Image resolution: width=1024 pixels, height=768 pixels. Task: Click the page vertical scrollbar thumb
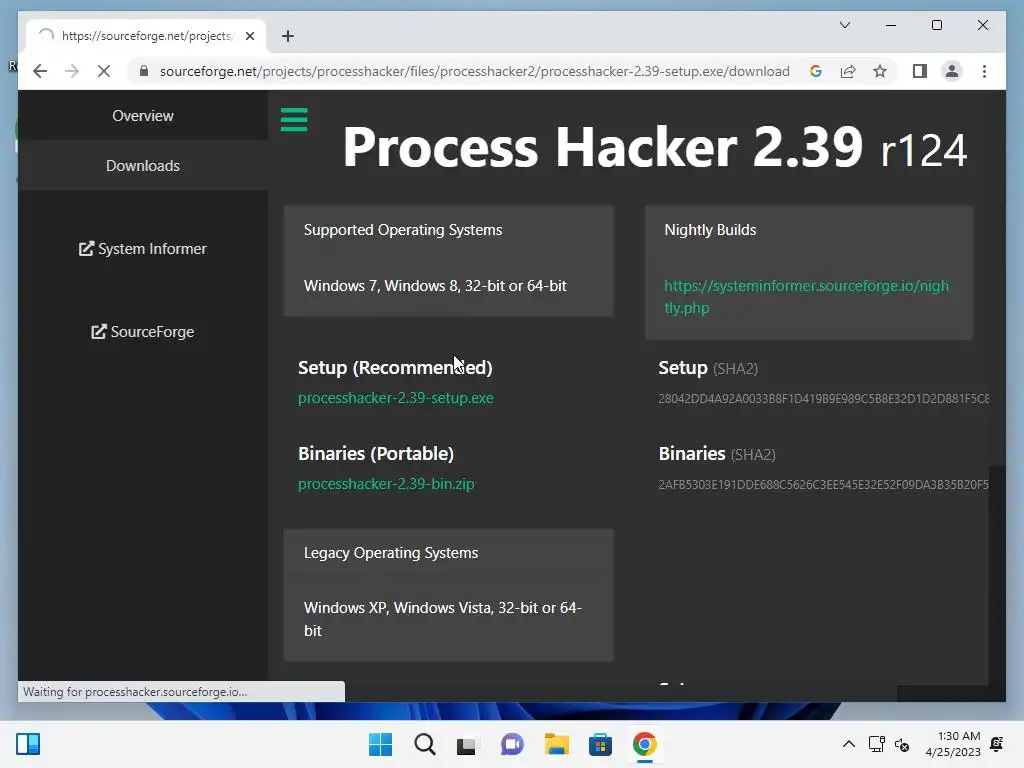997,575
